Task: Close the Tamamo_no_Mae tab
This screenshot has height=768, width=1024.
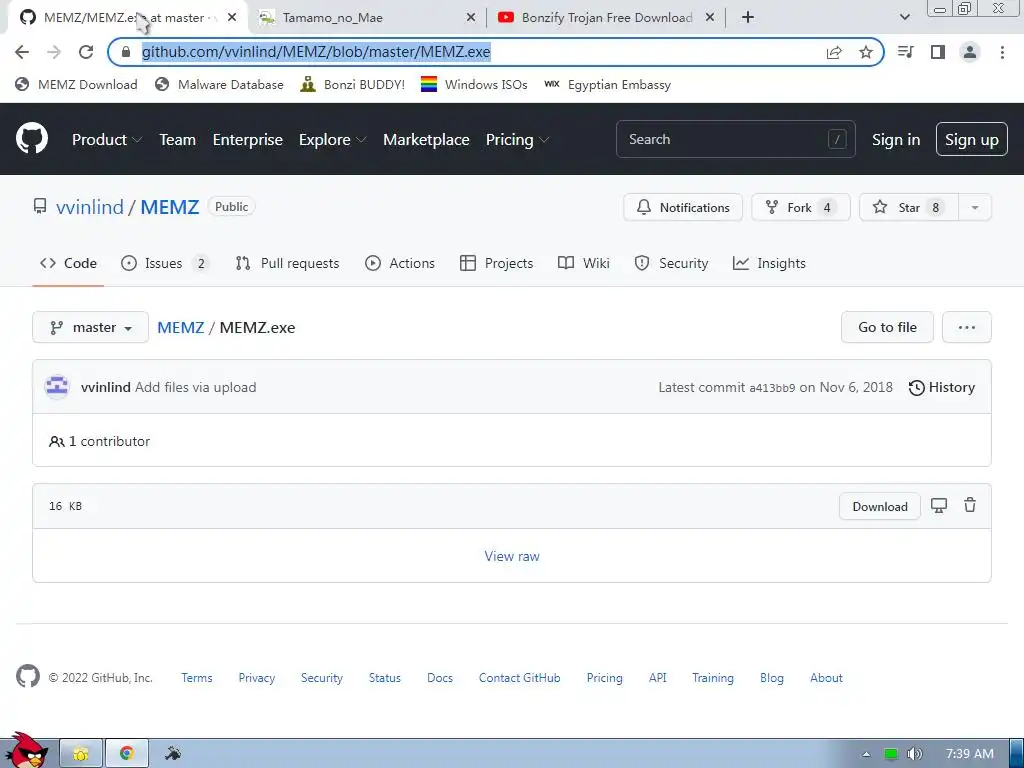Action: coord(471,18)
